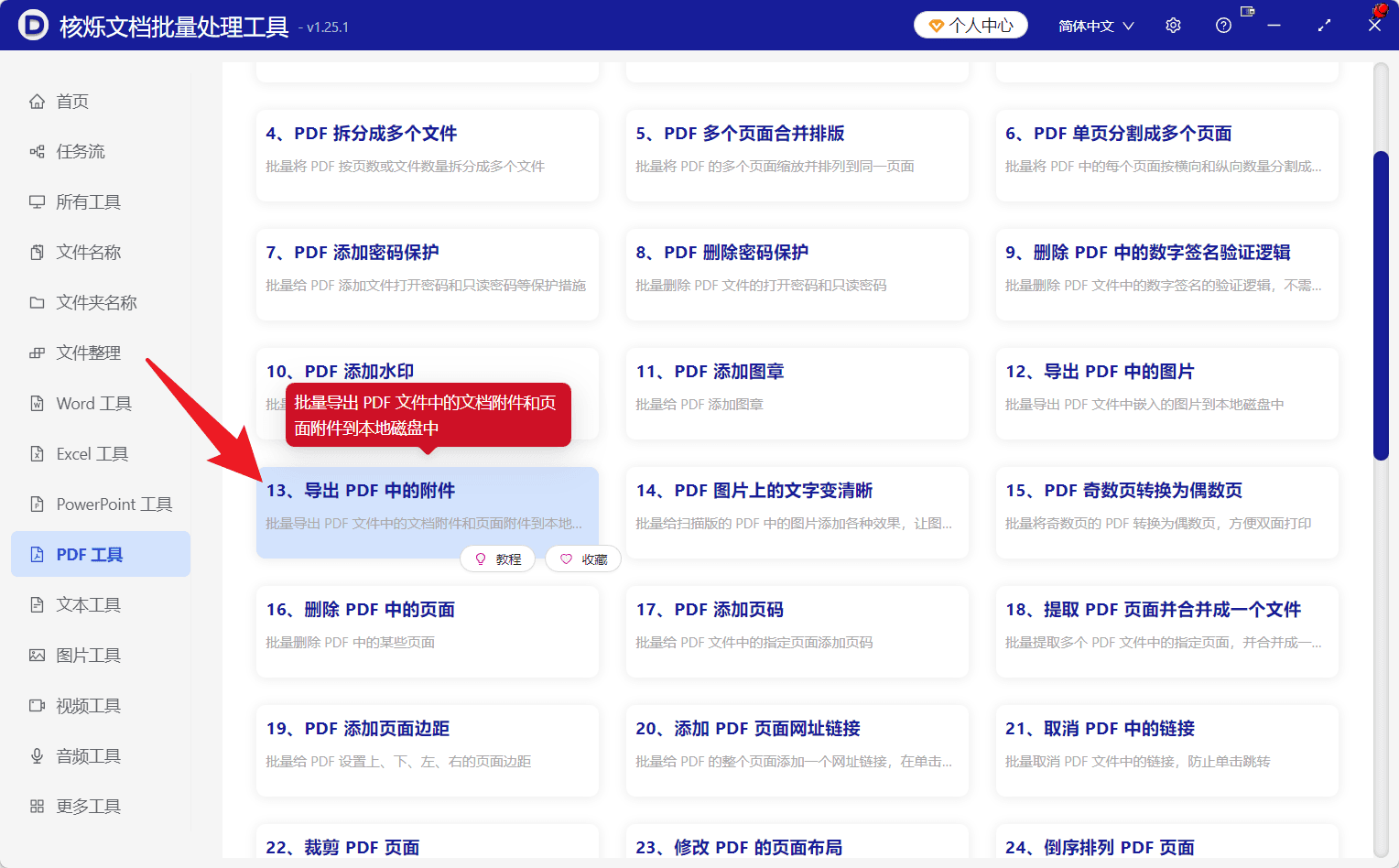Open tool 18 提取 PDF 页面并合并成一个文件
Screen dimensions: 1399x868
(1167, 632)
